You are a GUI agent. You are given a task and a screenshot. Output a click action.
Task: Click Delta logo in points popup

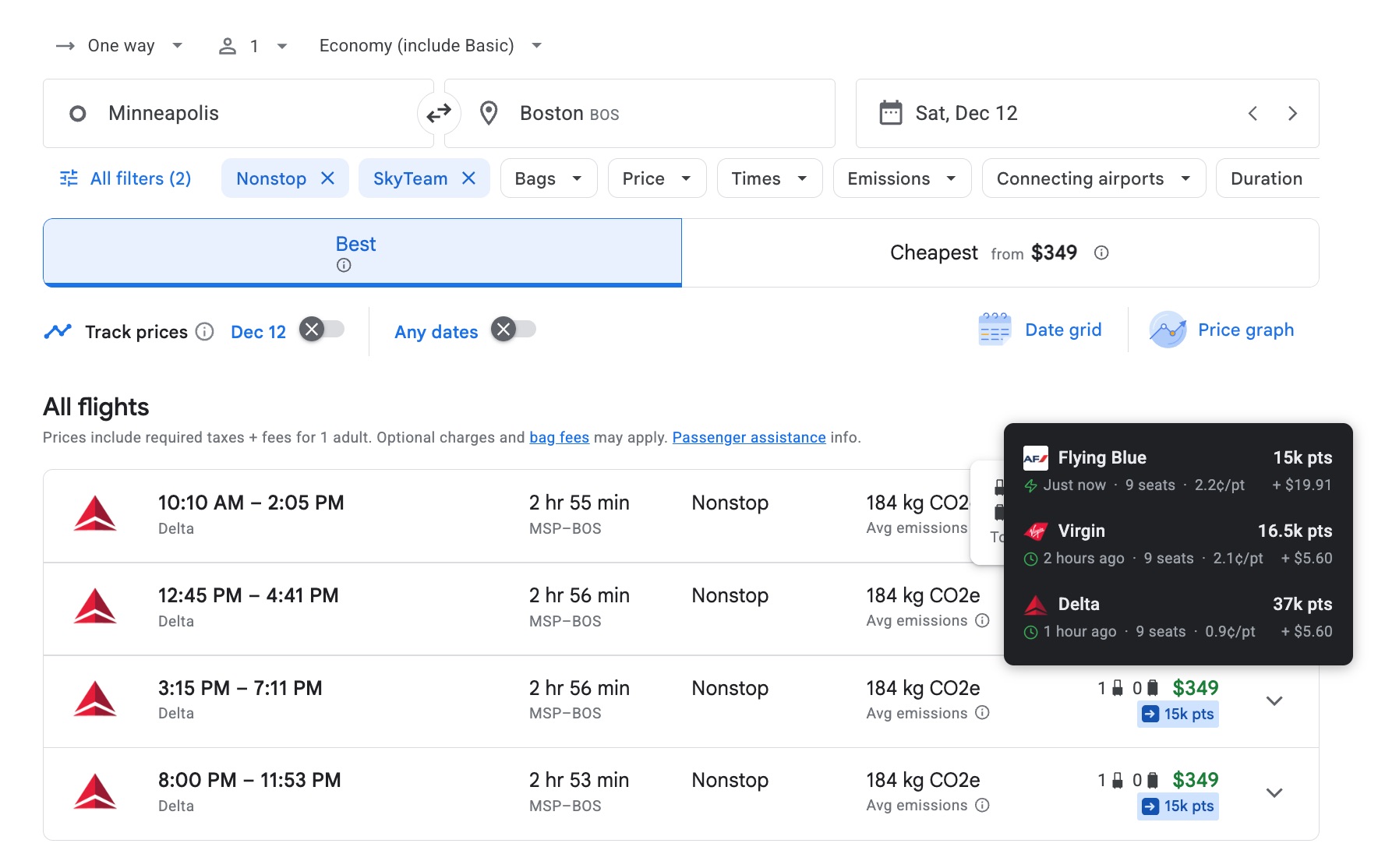pyautogui.click(x=1036, y=605)
